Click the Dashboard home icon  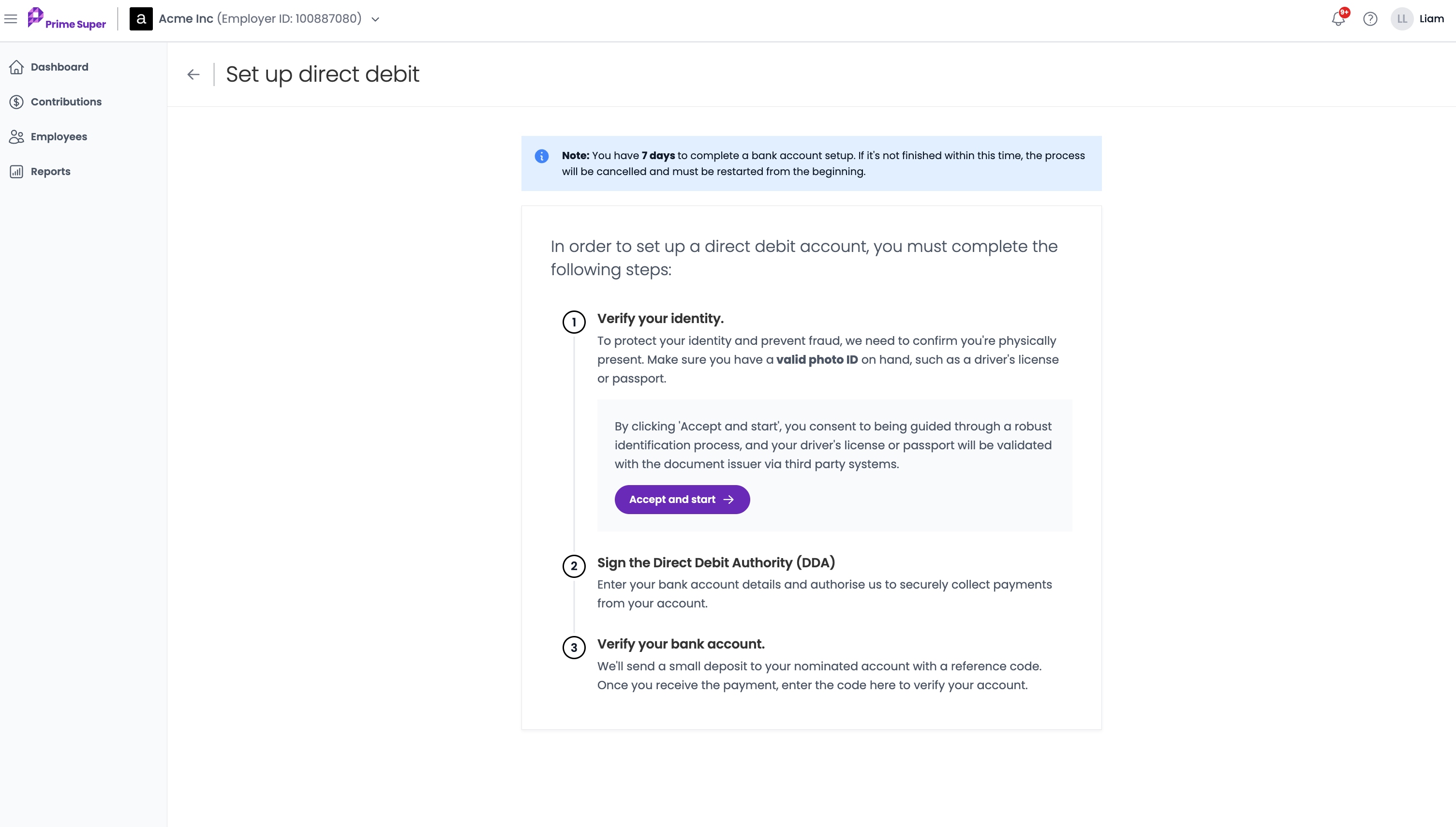click(16, 67)
